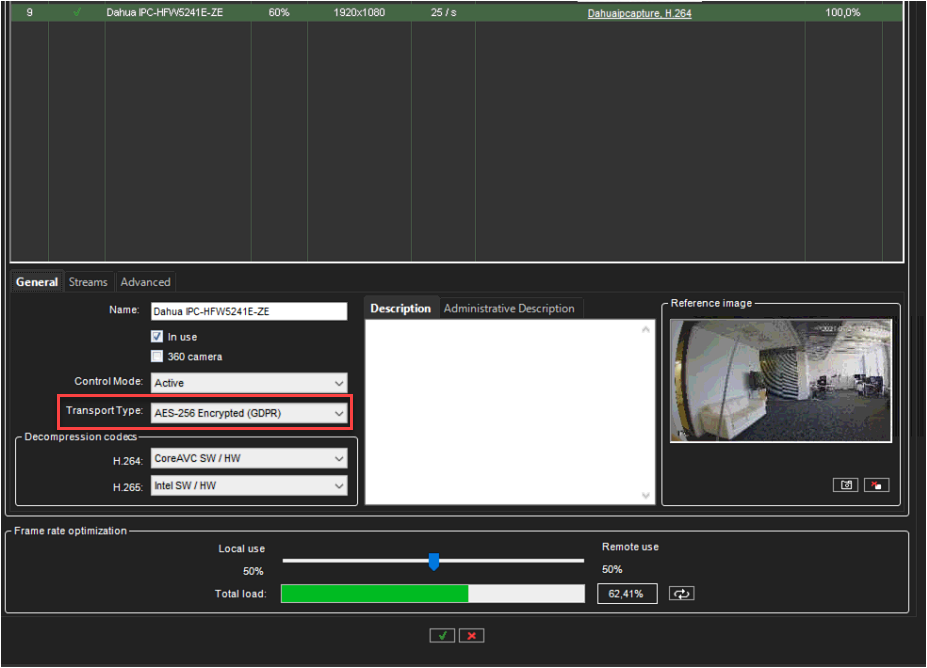
Task: Select the Administrative Description tab
Action: (509, 308)
